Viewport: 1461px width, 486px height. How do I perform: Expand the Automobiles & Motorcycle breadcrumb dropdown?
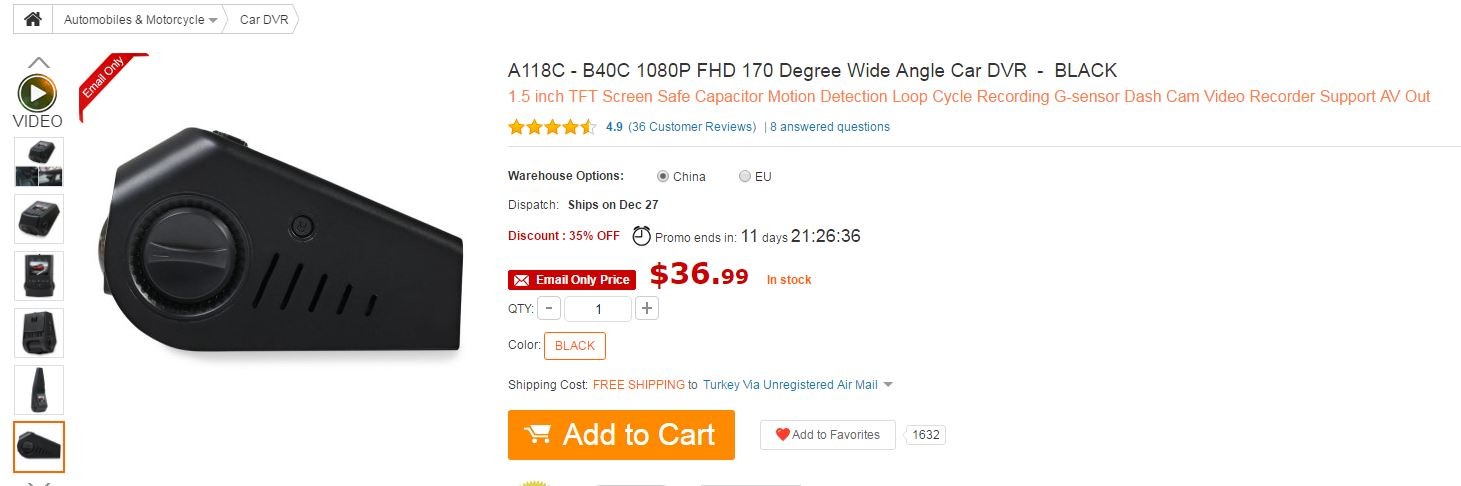[213, 20]
